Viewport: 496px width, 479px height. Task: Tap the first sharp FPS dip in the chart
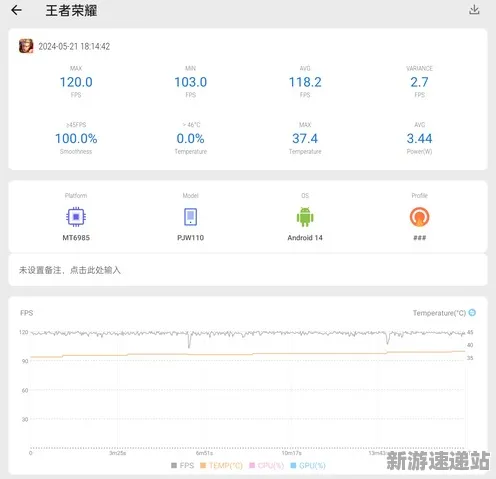[x=189, y=341]
